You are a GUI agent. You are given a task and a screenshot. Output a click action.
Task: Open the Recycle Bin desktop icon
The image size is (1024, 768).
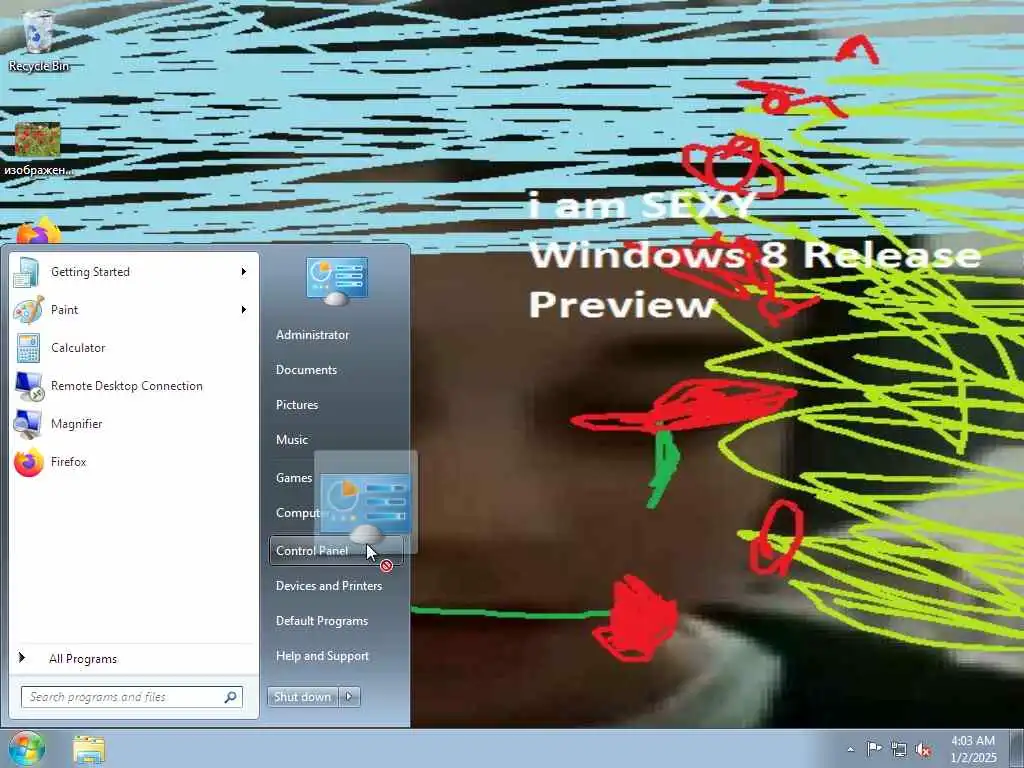click(39, 40)
